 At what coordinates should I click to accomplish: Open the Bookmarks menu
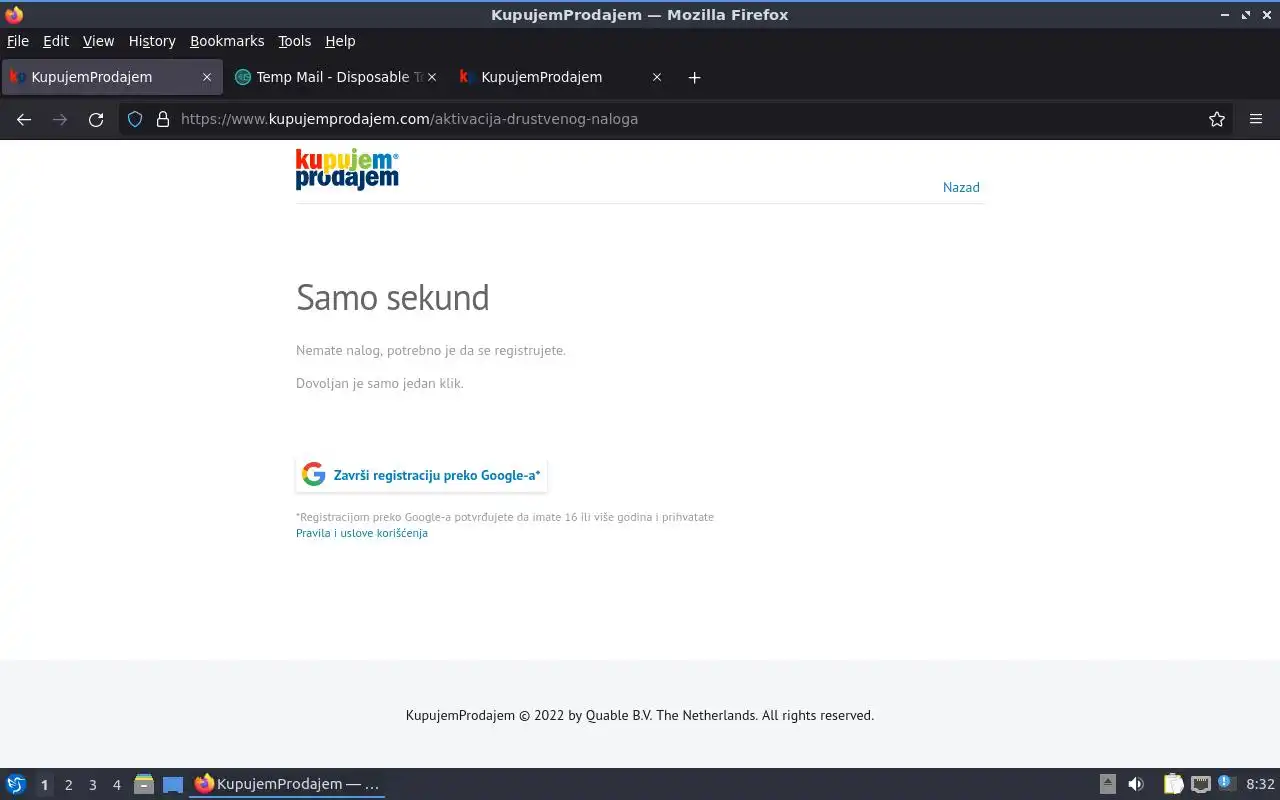227,41
